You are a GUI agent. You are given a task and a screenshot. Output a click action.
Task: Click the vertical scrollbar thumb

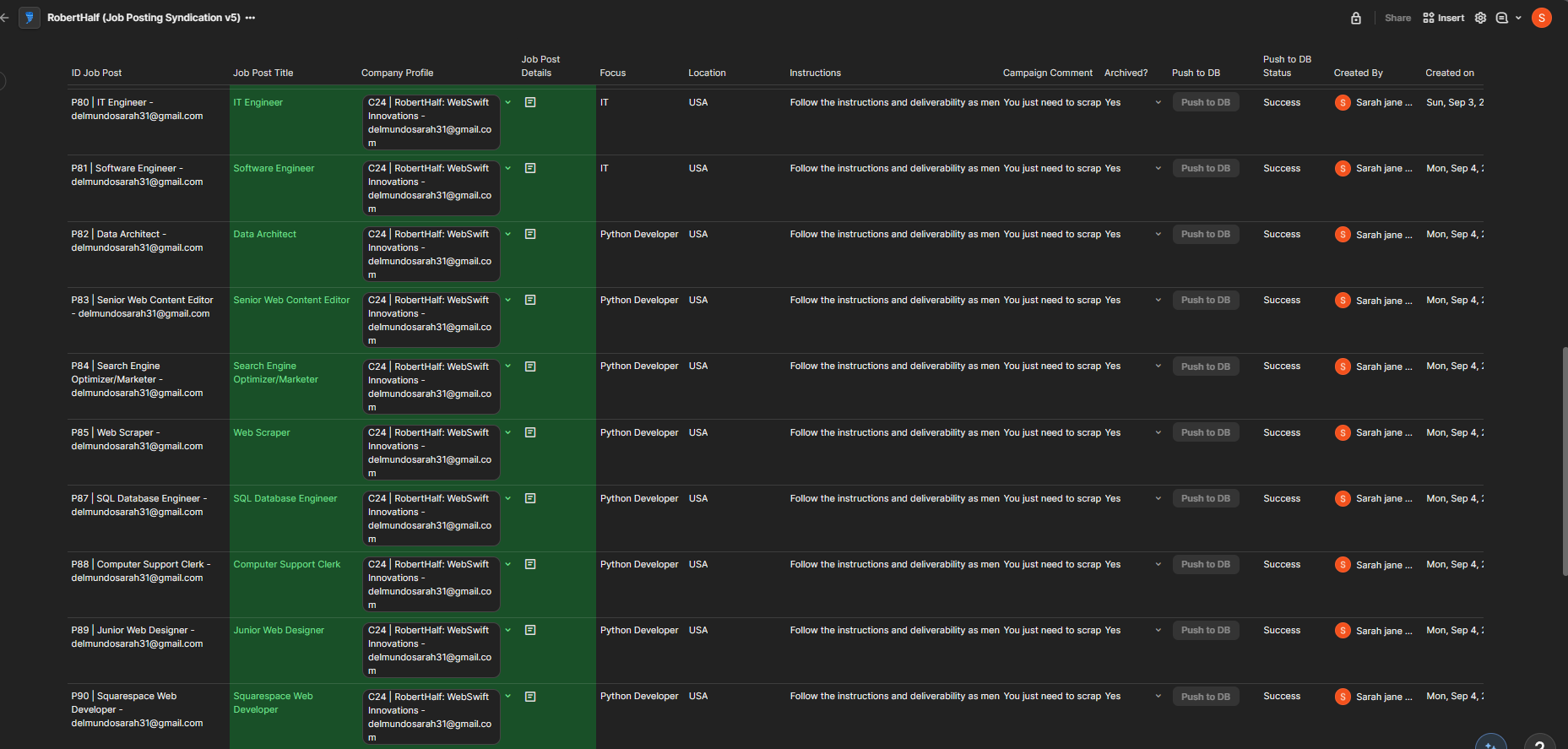point(1565,460)
